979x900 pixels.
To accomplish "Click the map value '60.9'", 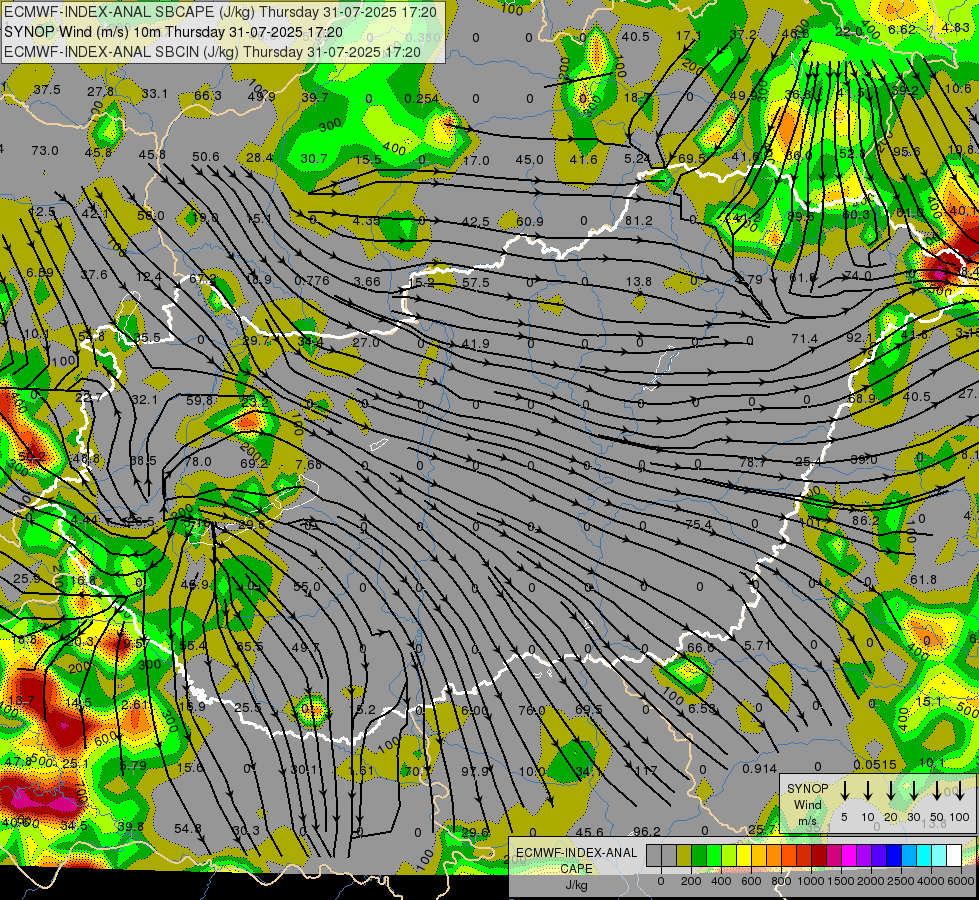I will pyautogui.click(x=529, y=222).
